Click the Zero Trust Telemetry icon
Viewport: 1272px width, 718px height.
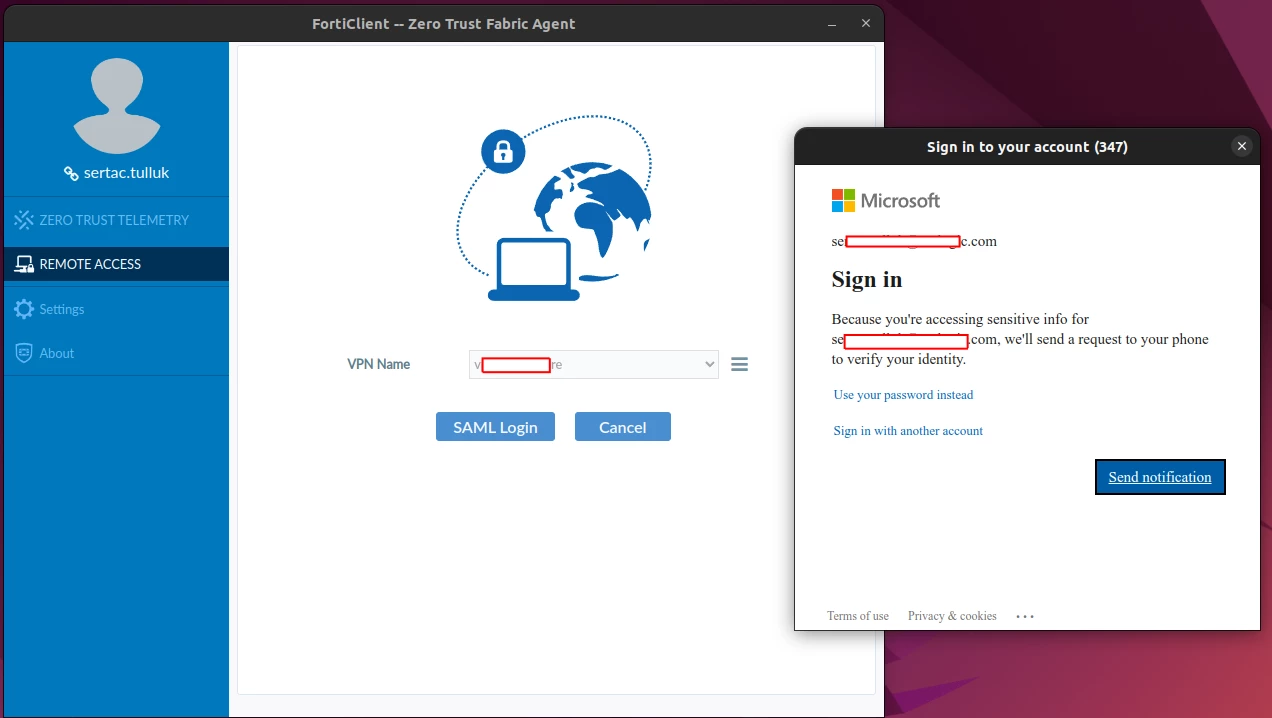click(24, 220)
